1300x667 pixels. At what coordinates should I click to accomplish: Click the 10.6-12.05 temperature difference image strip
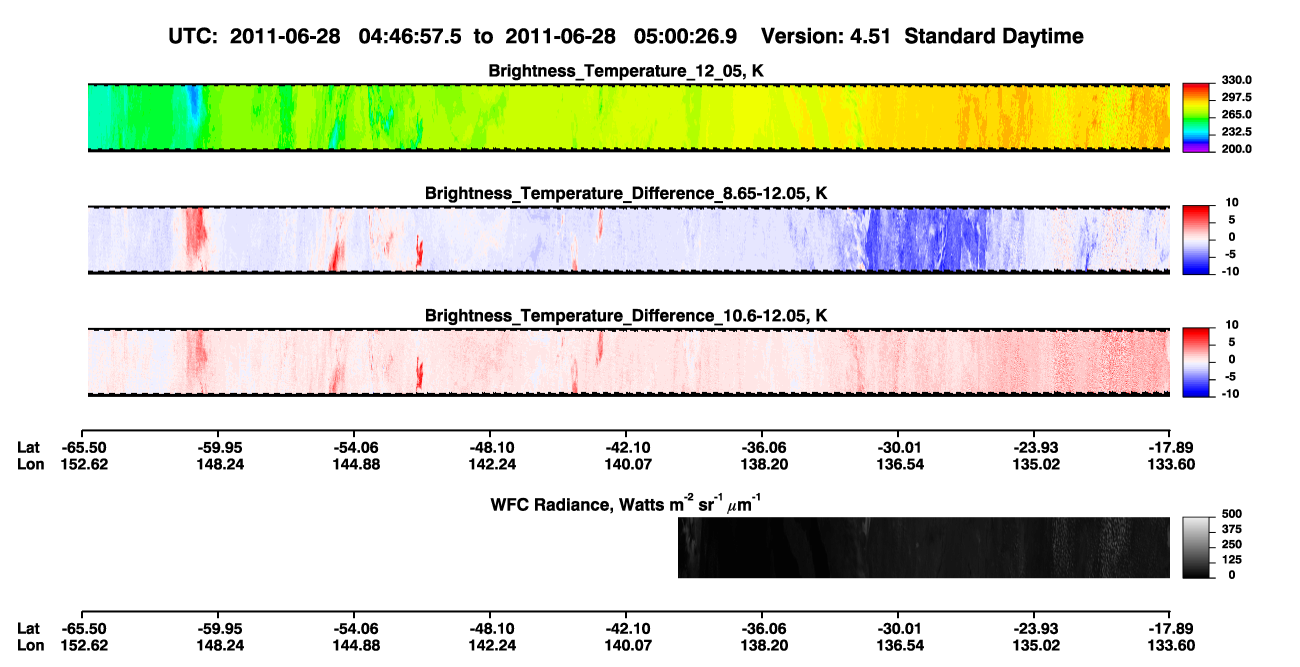click(629, 363)
